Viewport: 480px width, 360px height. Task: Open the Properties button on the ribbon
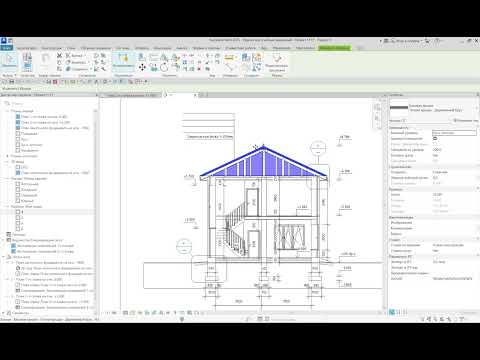27,62
